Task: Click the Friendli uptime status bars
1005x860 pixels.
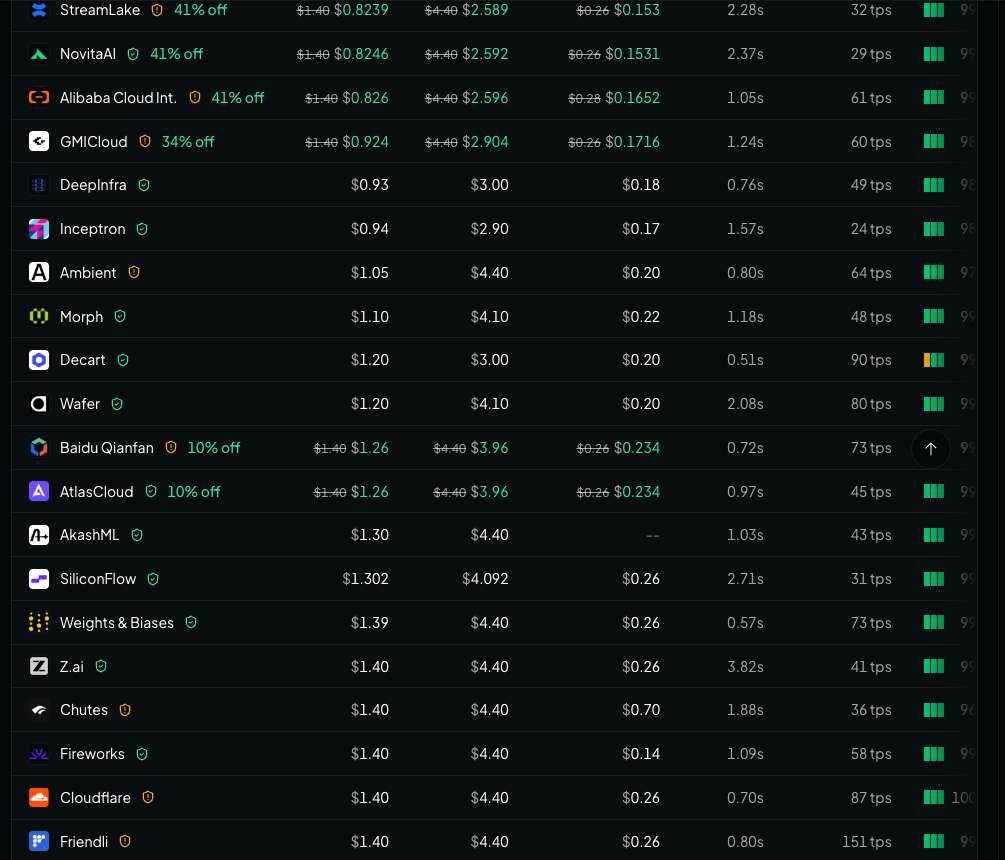Action: coord(934,841)
